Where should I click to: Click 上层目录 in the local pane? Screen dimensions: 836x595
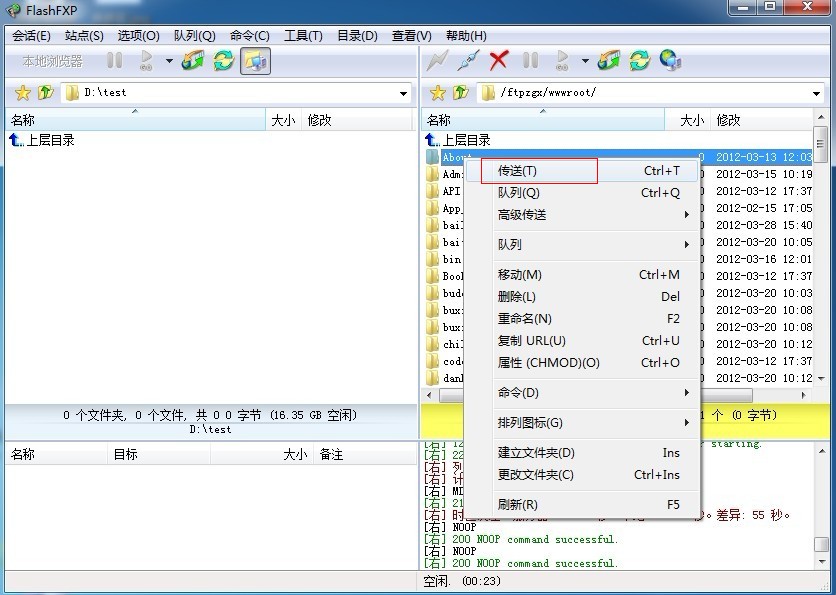(50, 141)
